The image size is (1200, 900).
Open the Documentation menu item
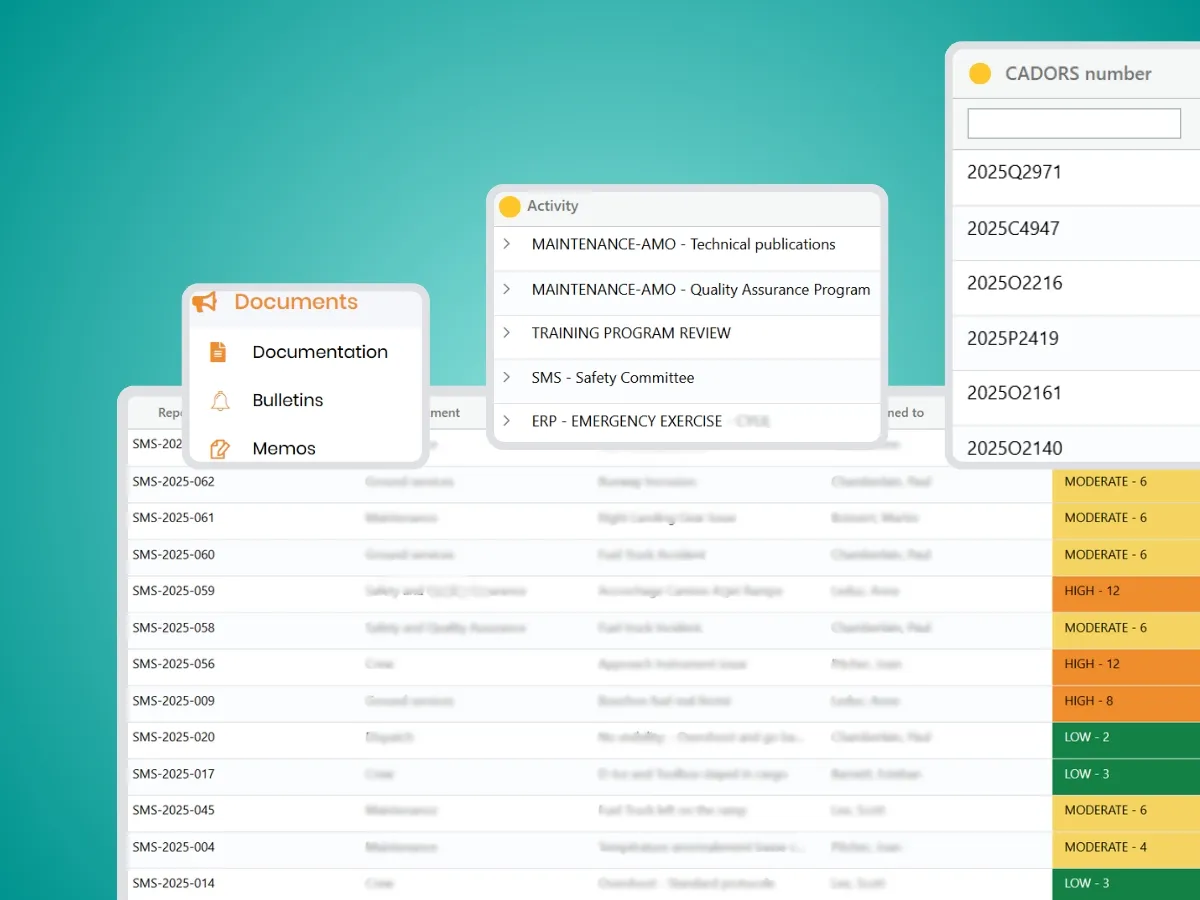320,352
